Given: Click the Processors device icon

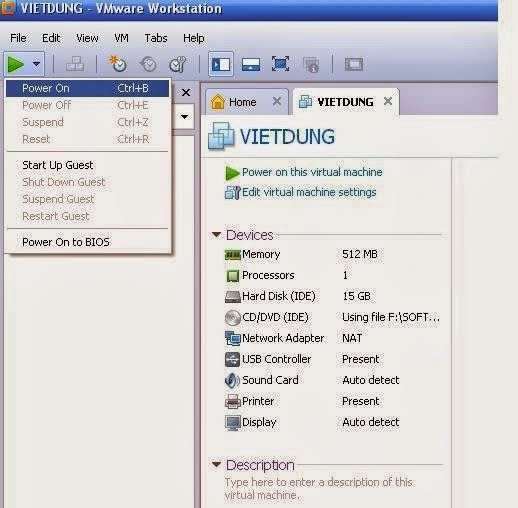Looking at the screenshot, I should (233, 276).
